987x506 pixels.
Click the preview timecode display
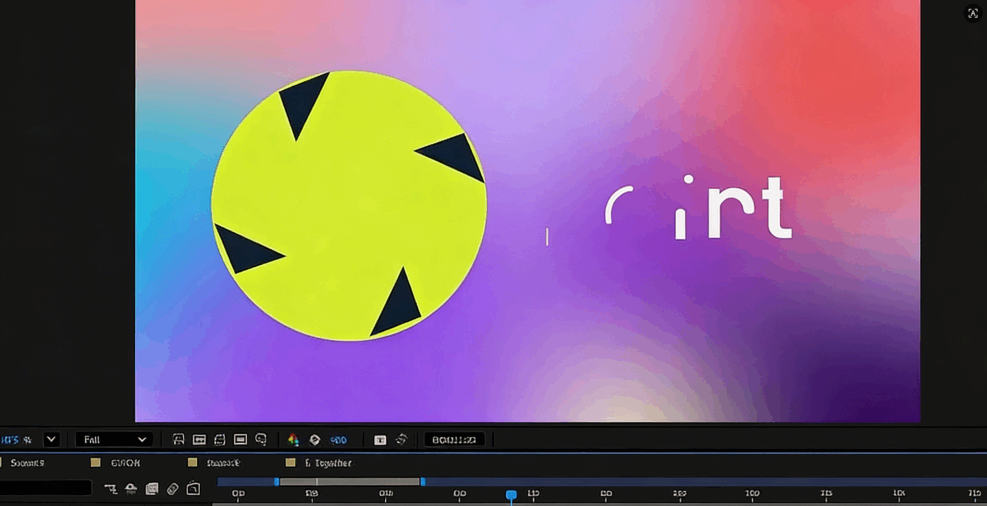coord(454,440)
